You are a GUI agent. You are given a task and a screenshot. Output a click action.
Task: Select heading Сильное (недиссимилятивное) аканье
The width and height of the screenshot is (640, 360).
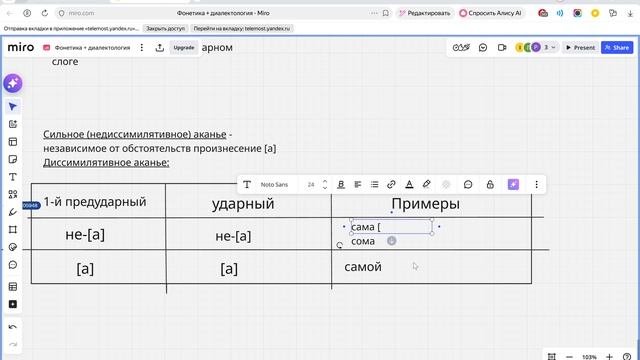135,134
